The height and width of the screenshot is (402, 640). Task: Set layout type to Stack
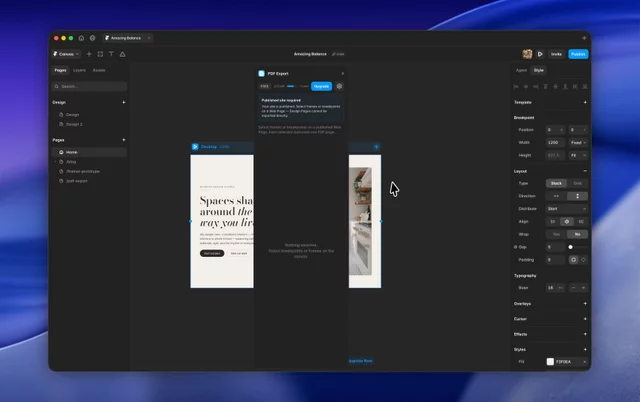pos(556,183)
